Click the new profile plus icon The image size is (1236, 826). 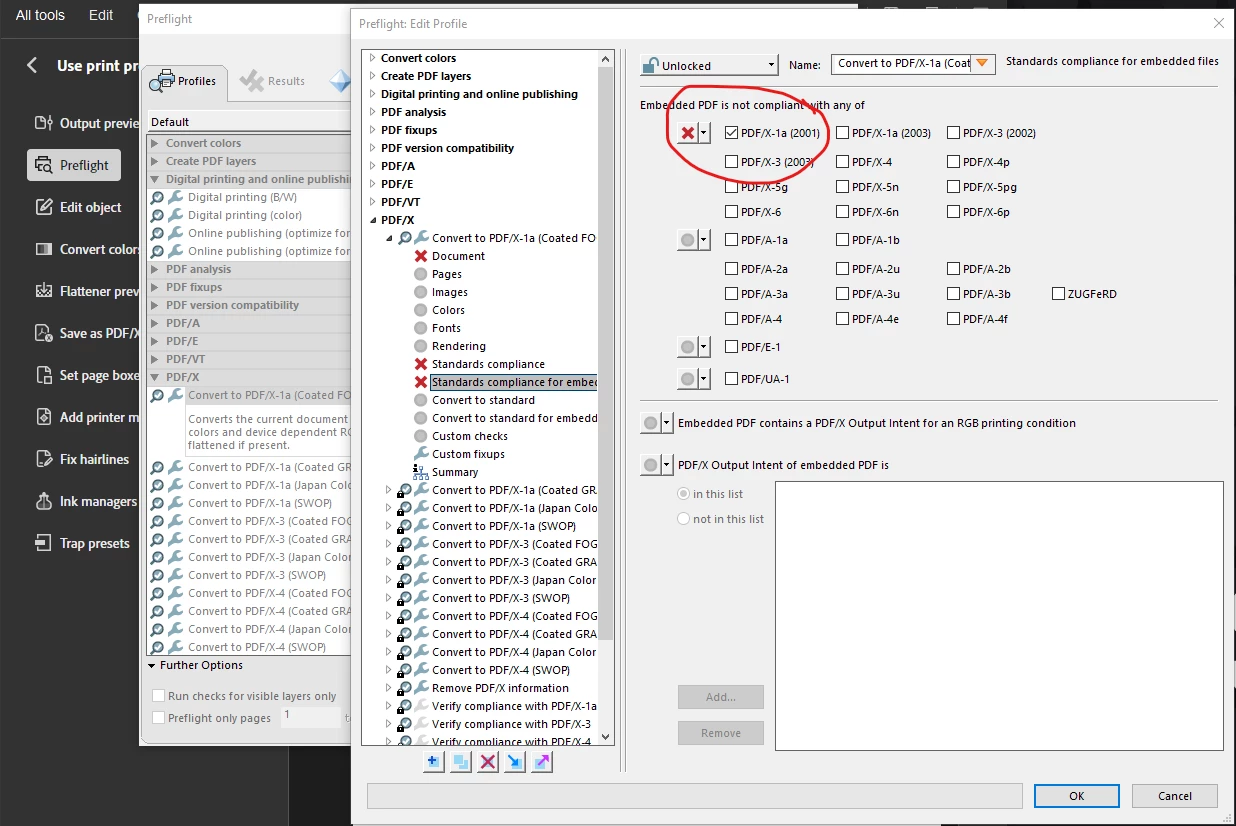tap(433, 762)
